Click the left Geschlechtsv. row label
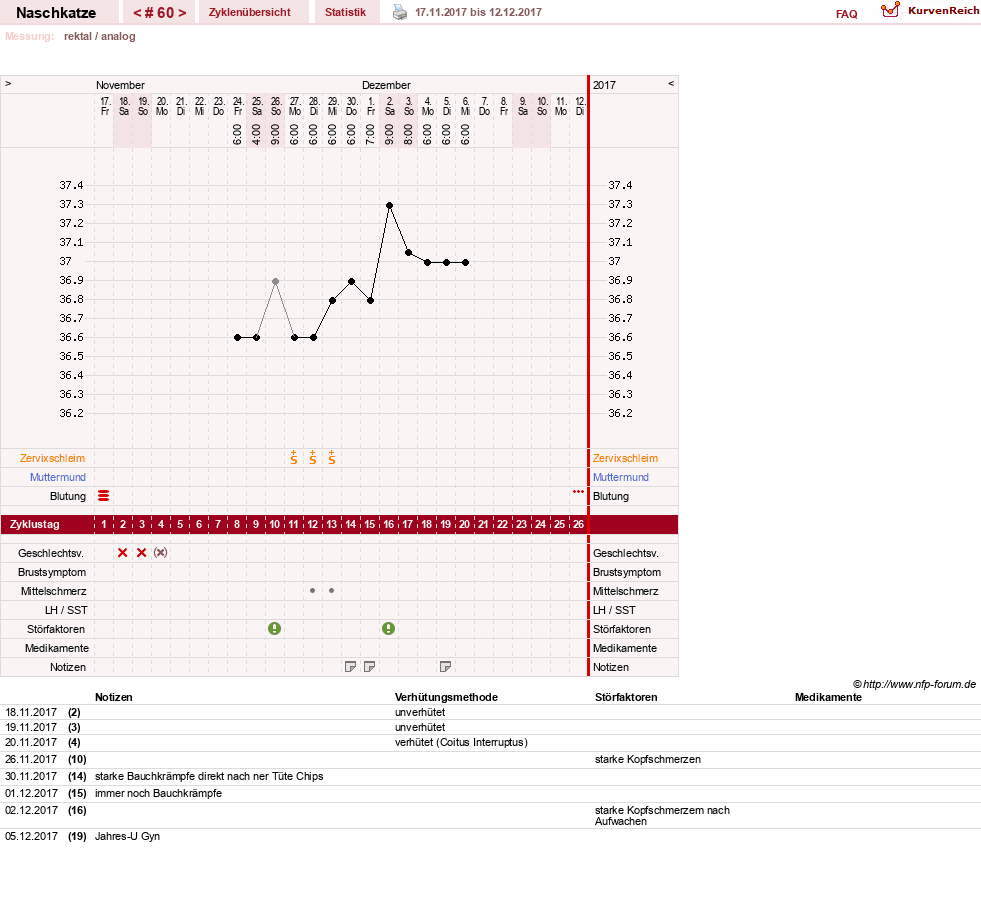Image resolution: width=981 pixels, height=910 pixels. 51,554
